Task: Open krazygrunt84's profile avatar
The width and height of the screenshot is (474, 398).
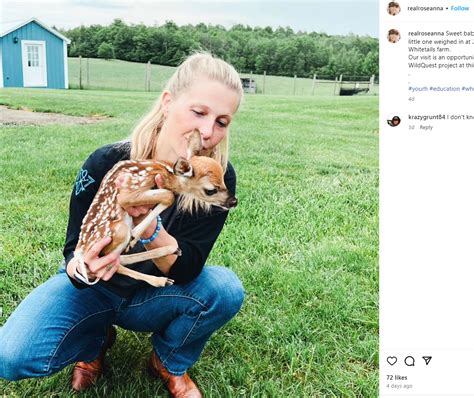Action: (394, 121)
